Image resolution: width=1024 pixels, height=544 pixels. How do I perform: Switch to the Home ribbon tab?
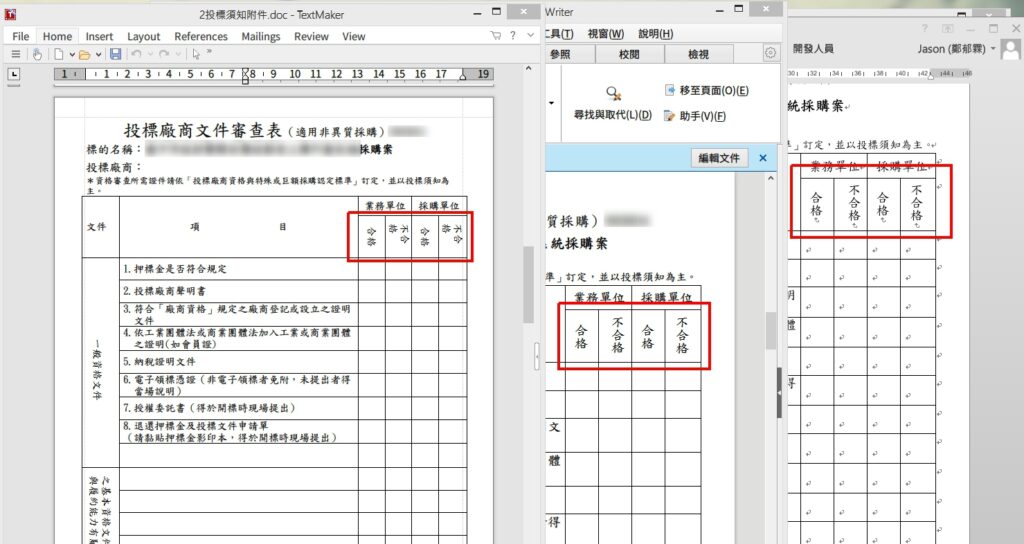[x=57, y=37]
